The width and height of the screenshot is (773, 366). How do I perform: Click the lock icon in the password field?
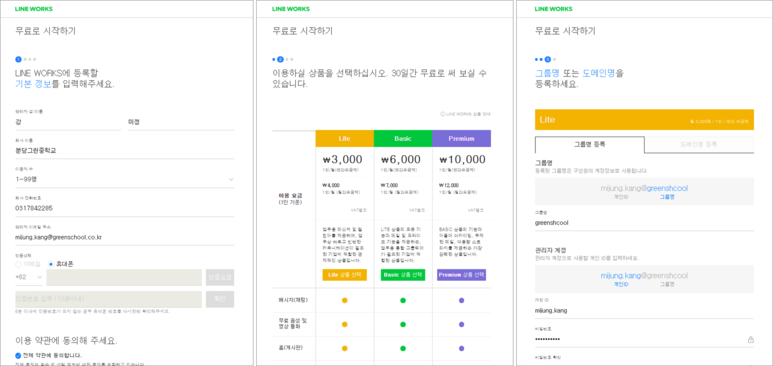[x=750, y=339]
